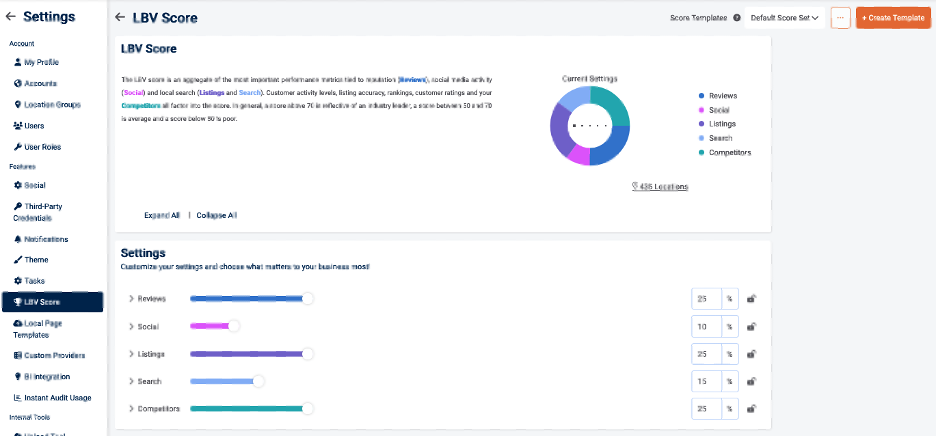936x436 pixels.
Task: Click the Theme brush icon in sidebar
Action: pos(17,260)
